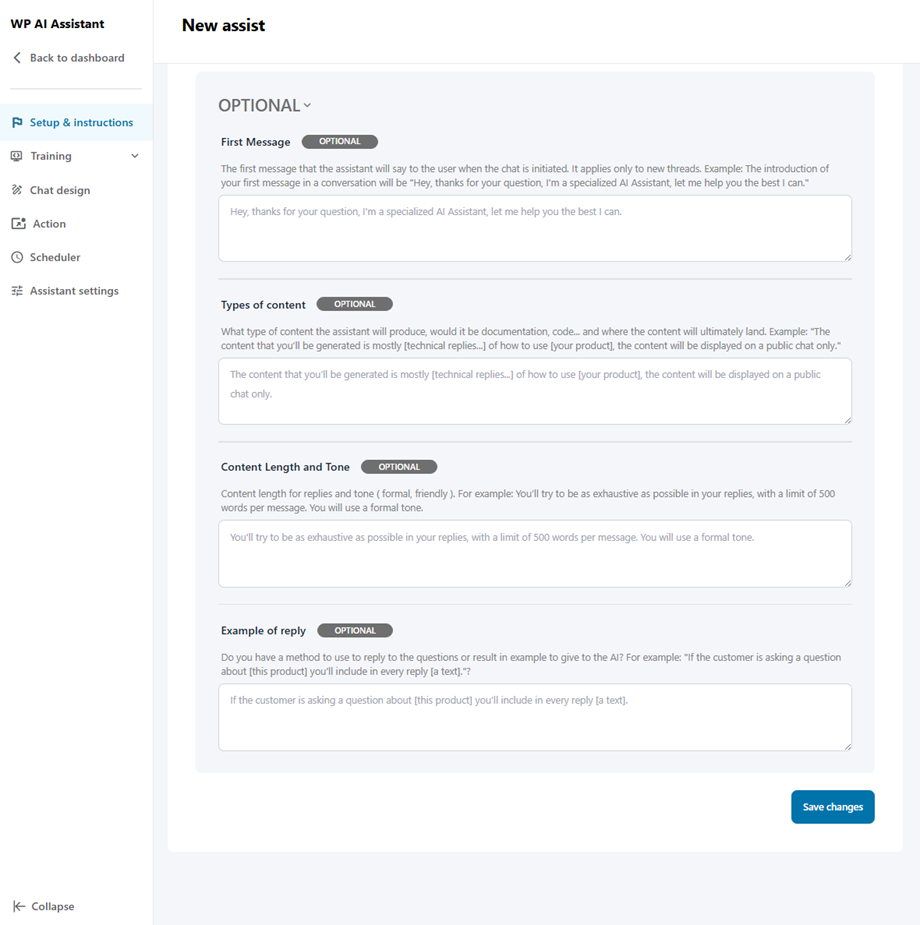Go to Assistant settings page
This screenshot has width=920, height=925.
click(74, 291)
